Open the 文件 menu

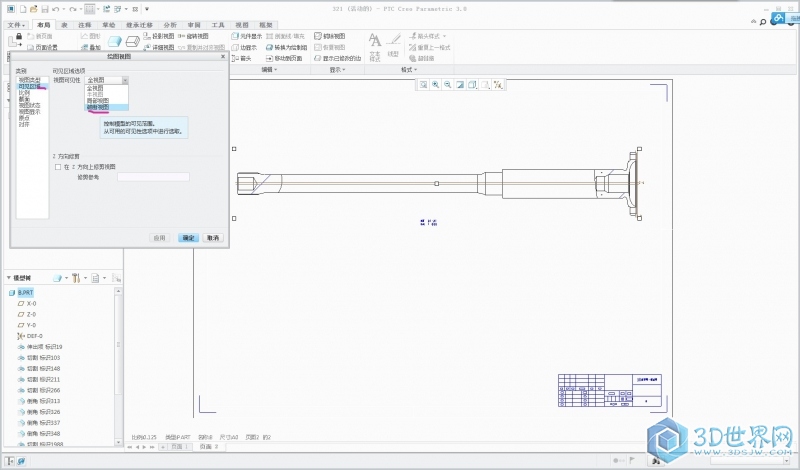tap(16, 25)
